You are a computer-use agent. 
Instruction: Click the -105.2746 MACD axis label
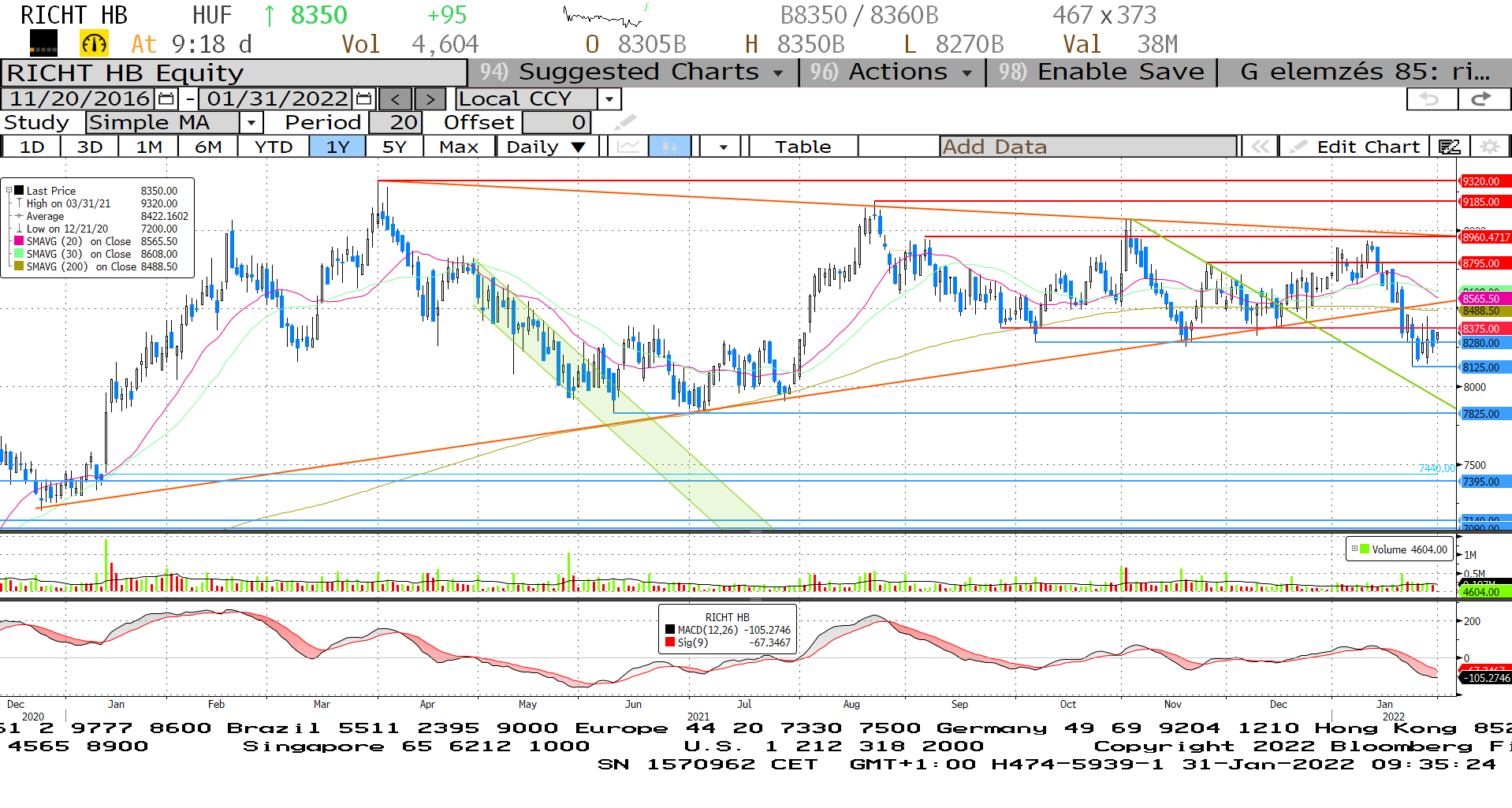1485,678
